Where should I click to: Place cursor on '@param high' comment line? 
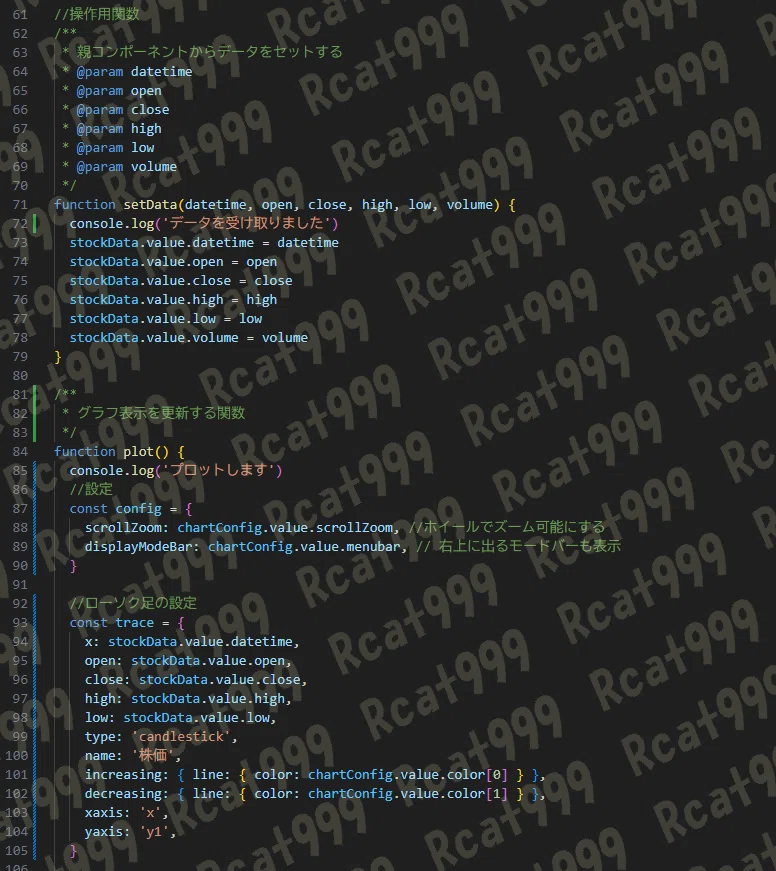(112, 128)
